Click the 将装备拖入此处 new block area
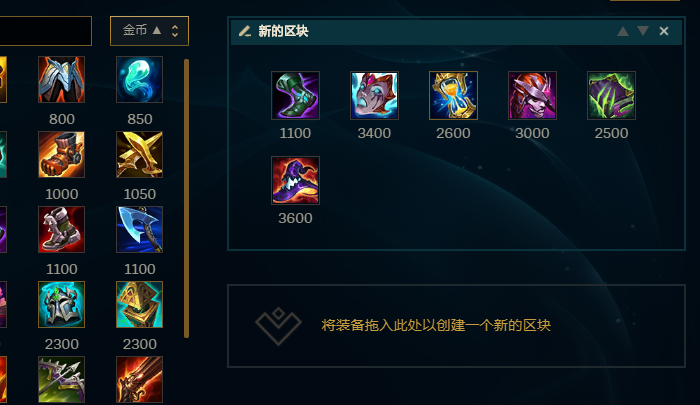This screenshot has height=405, width=700. (456, 326)
